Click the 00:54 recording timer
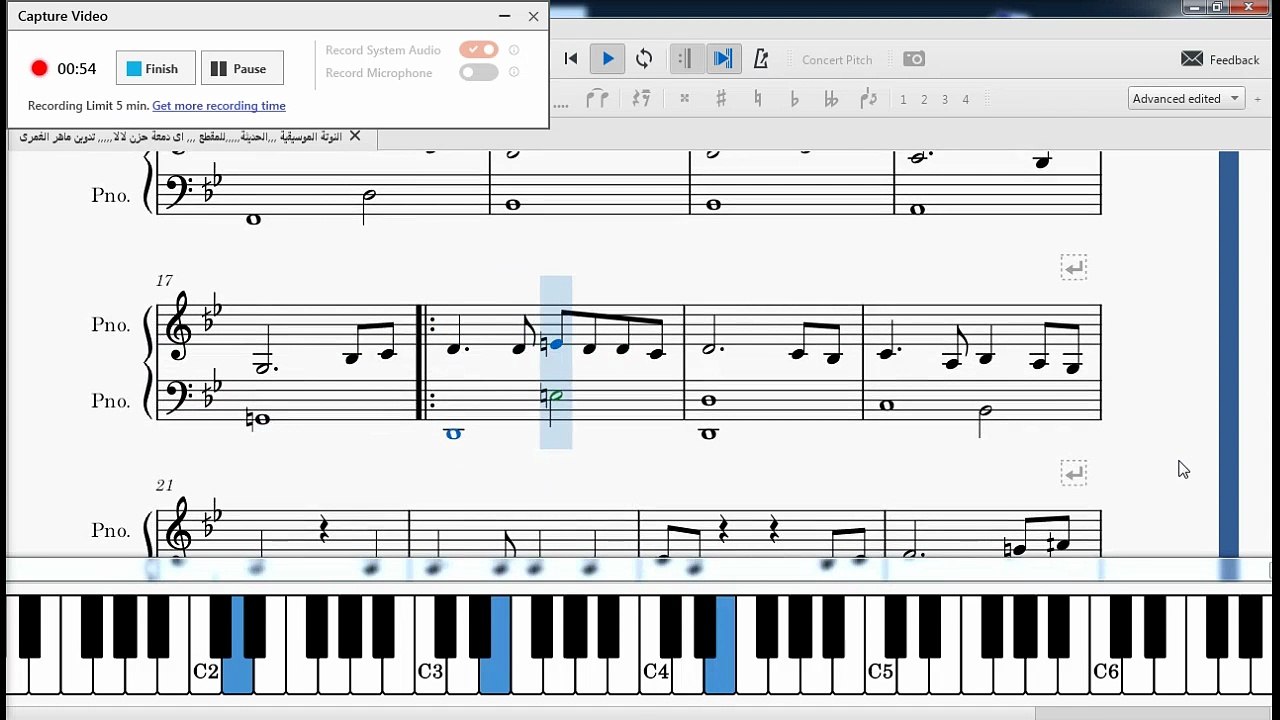 click(x=77, y=69)
